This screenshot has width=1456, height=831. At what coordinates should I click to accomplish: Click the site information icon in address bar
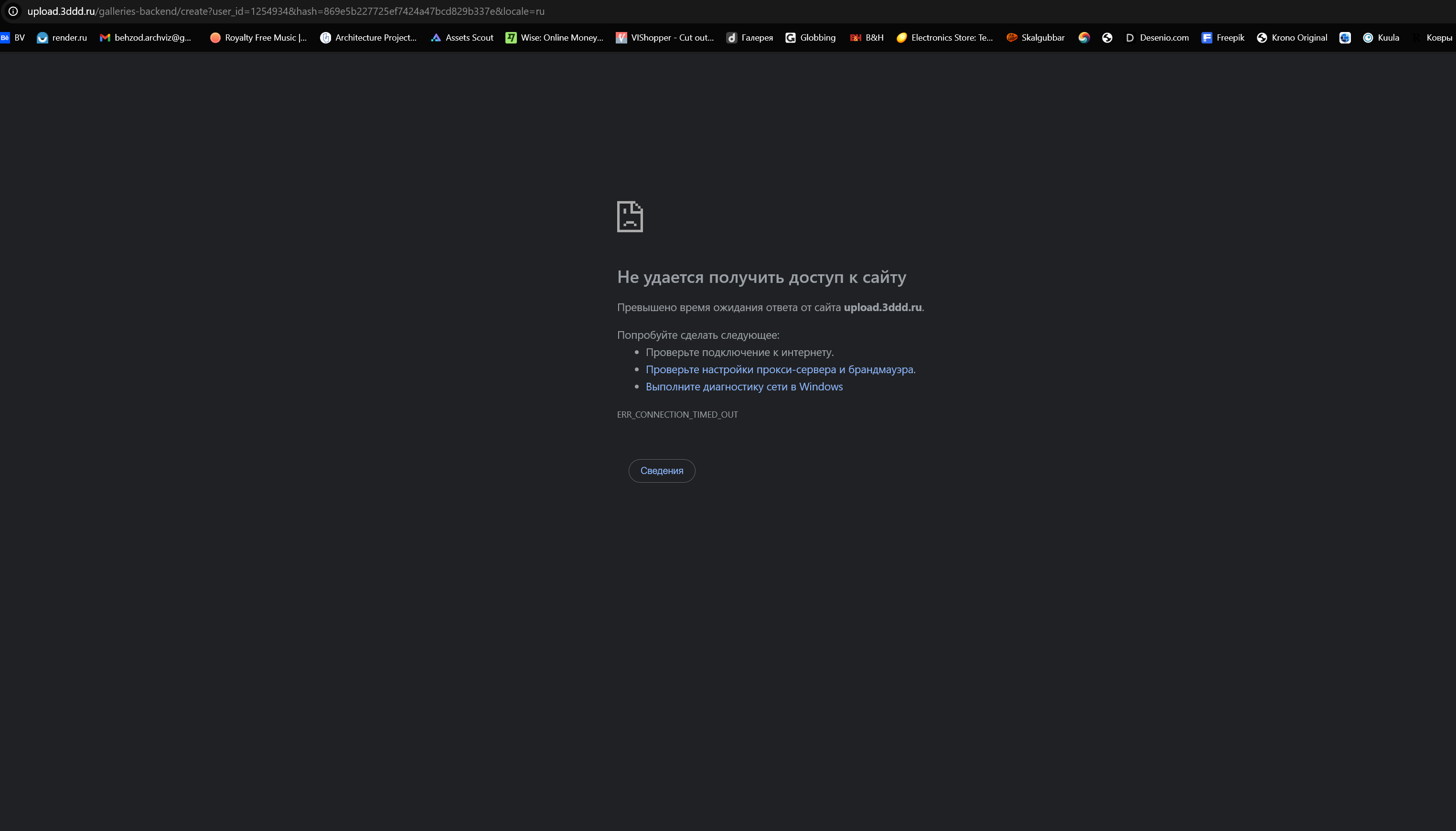point(12,11)
